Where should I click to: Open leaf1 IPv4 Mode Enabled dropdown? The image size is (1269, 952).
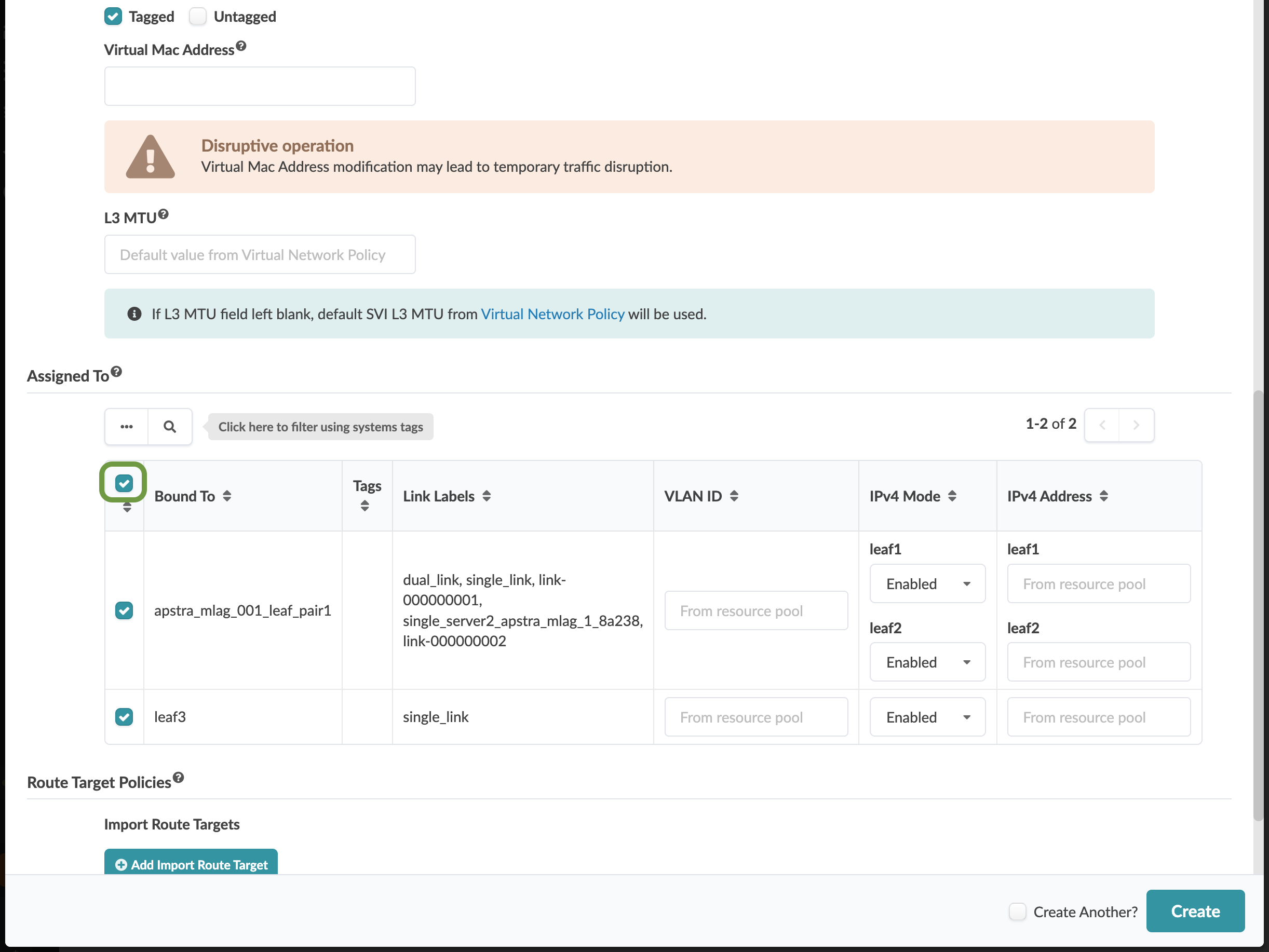tap(928, 584)
